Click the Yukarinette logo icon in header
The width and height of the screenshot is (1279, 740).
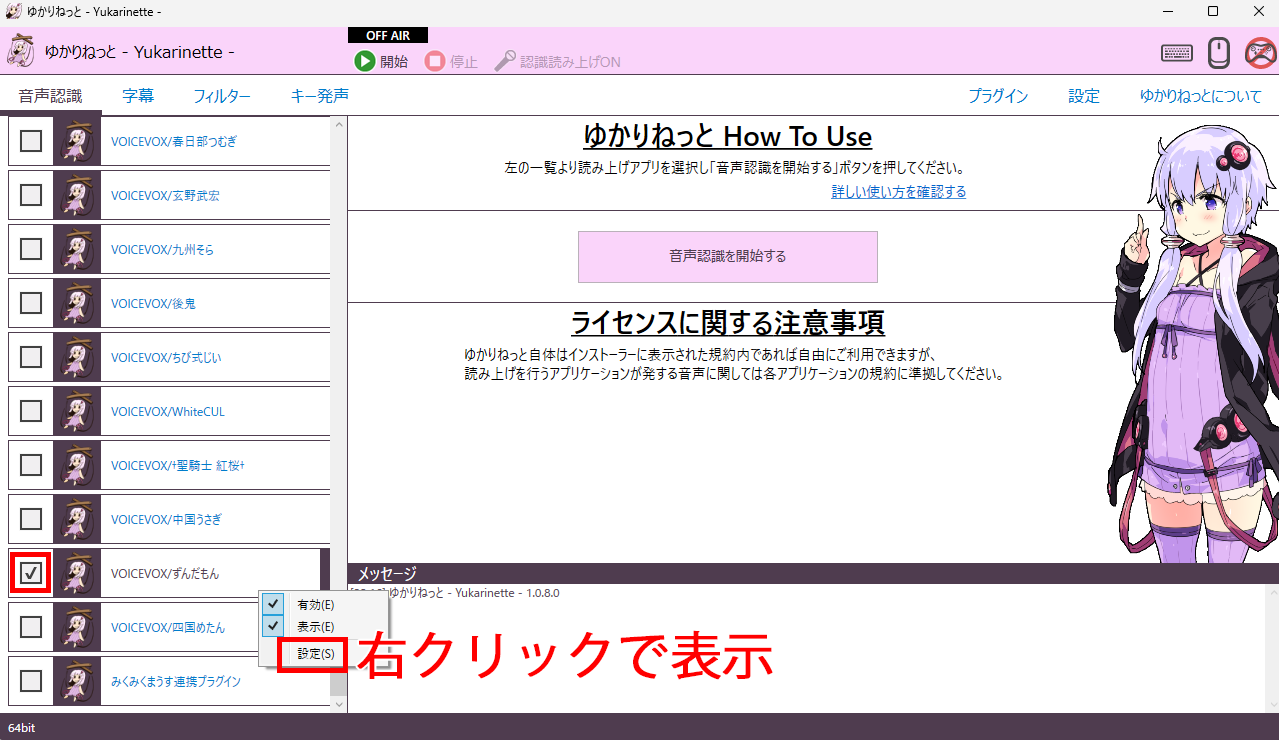coord(21,51)
